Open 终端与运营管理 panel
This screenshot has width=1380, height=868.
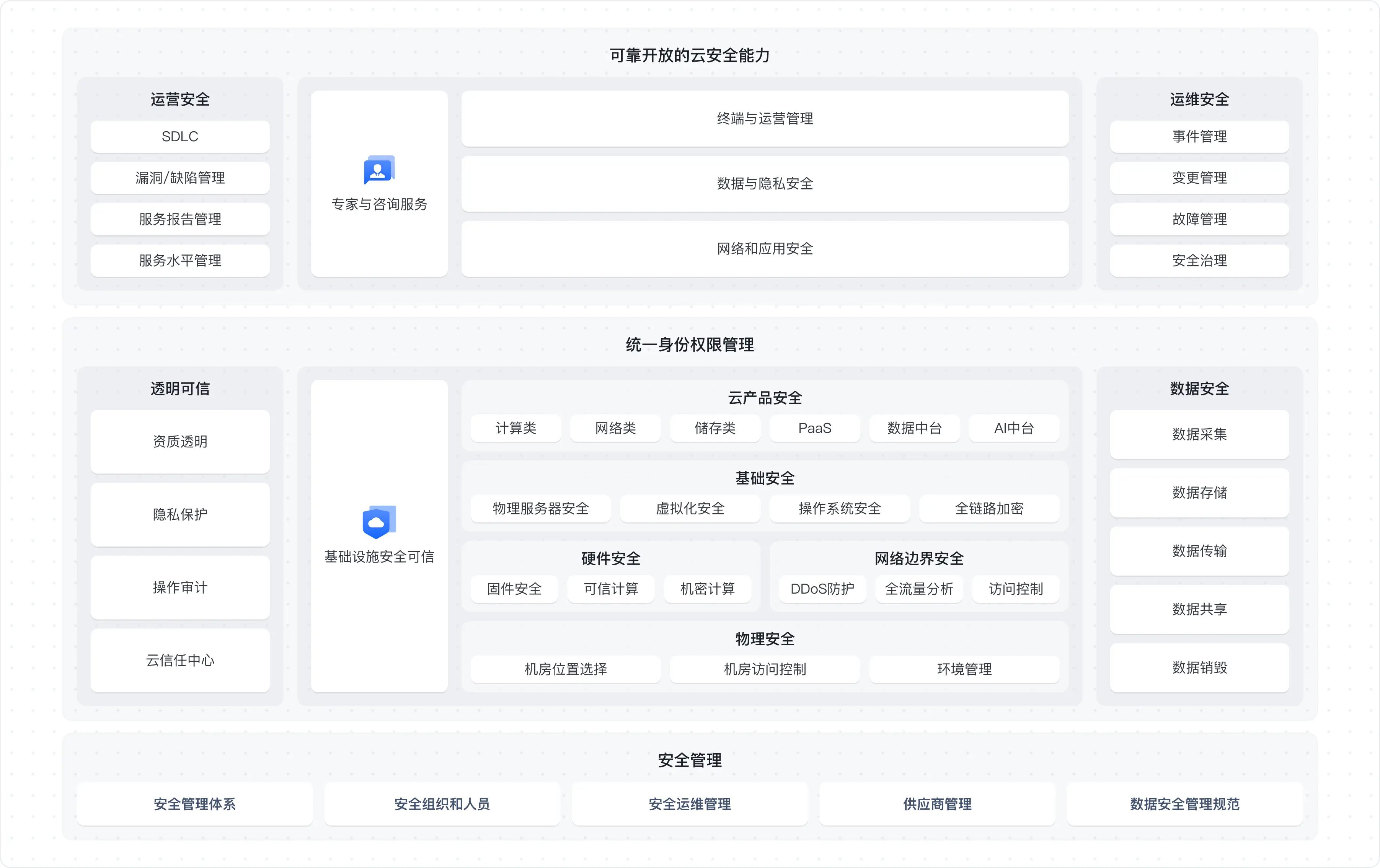(x=765, y=119)
